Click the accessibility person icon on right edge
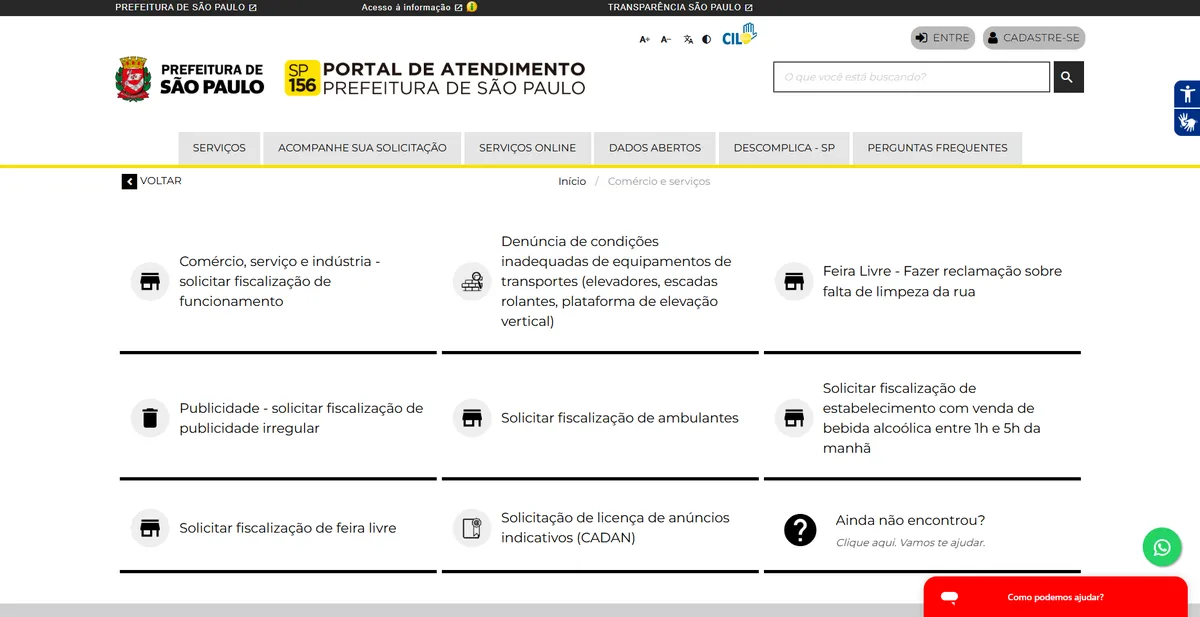 1187,94
